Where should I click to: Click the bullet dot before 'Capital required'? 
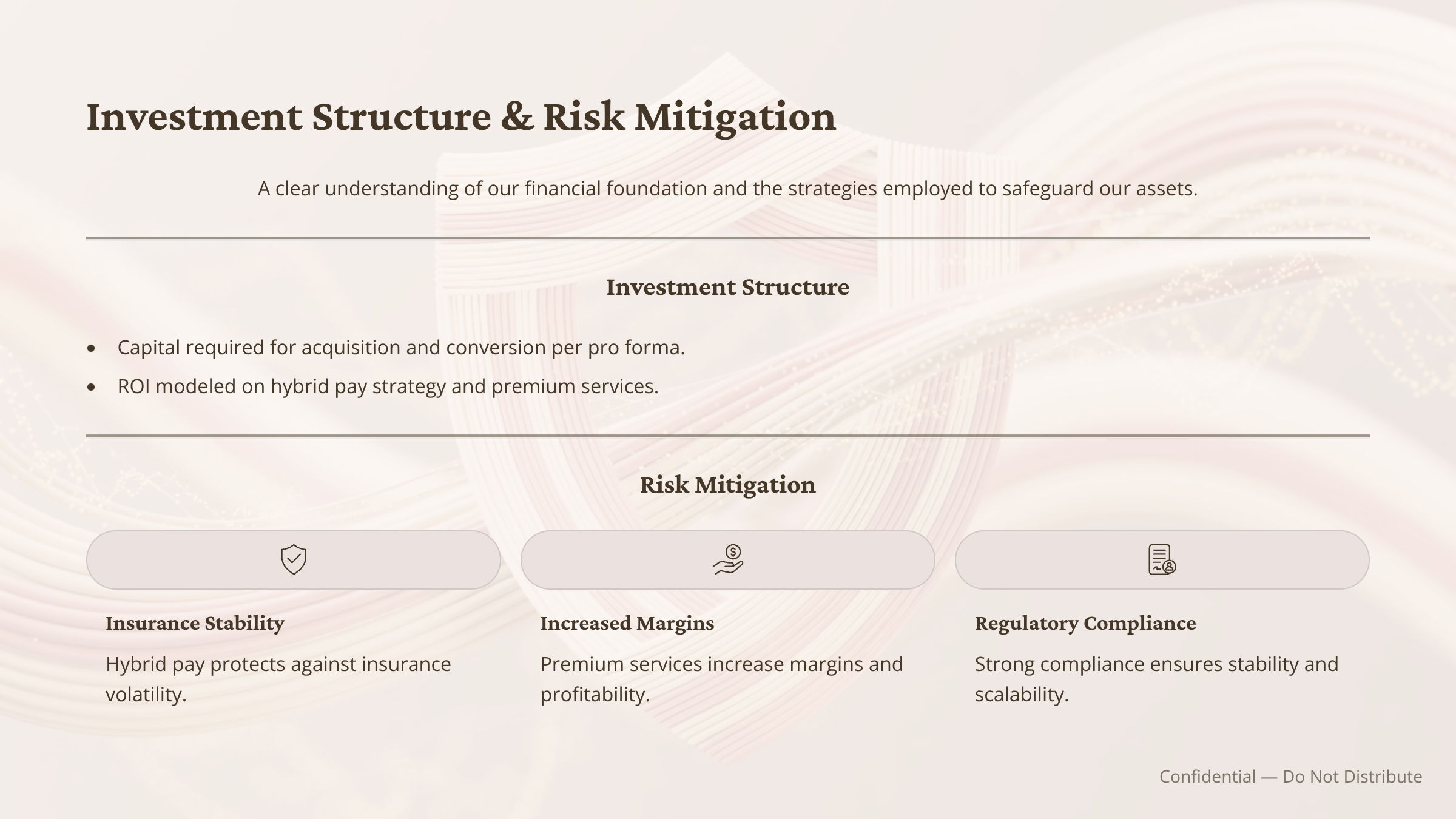(92, 348)
